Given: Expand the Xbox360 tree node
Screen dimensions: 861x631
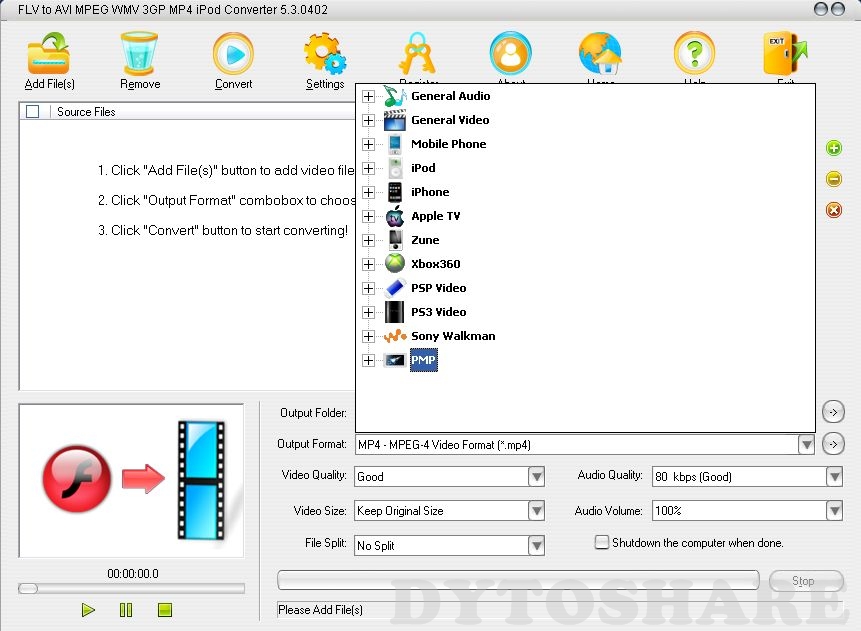Looking at the screenshot, I should [x=368, y=264].
